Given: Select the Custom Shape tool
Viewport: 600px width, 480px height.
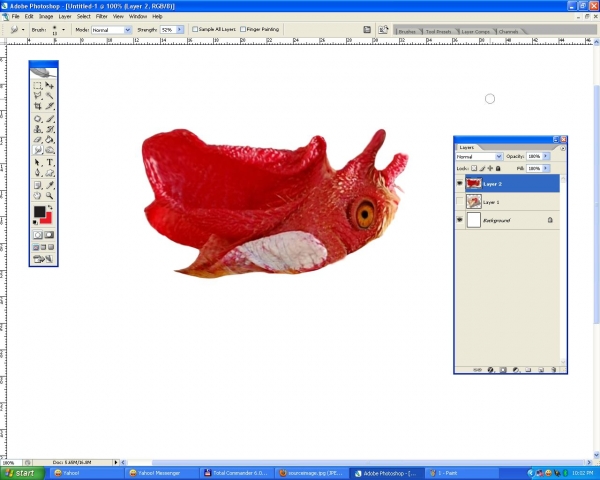Looking at the screenshot, I should [49, 173].
